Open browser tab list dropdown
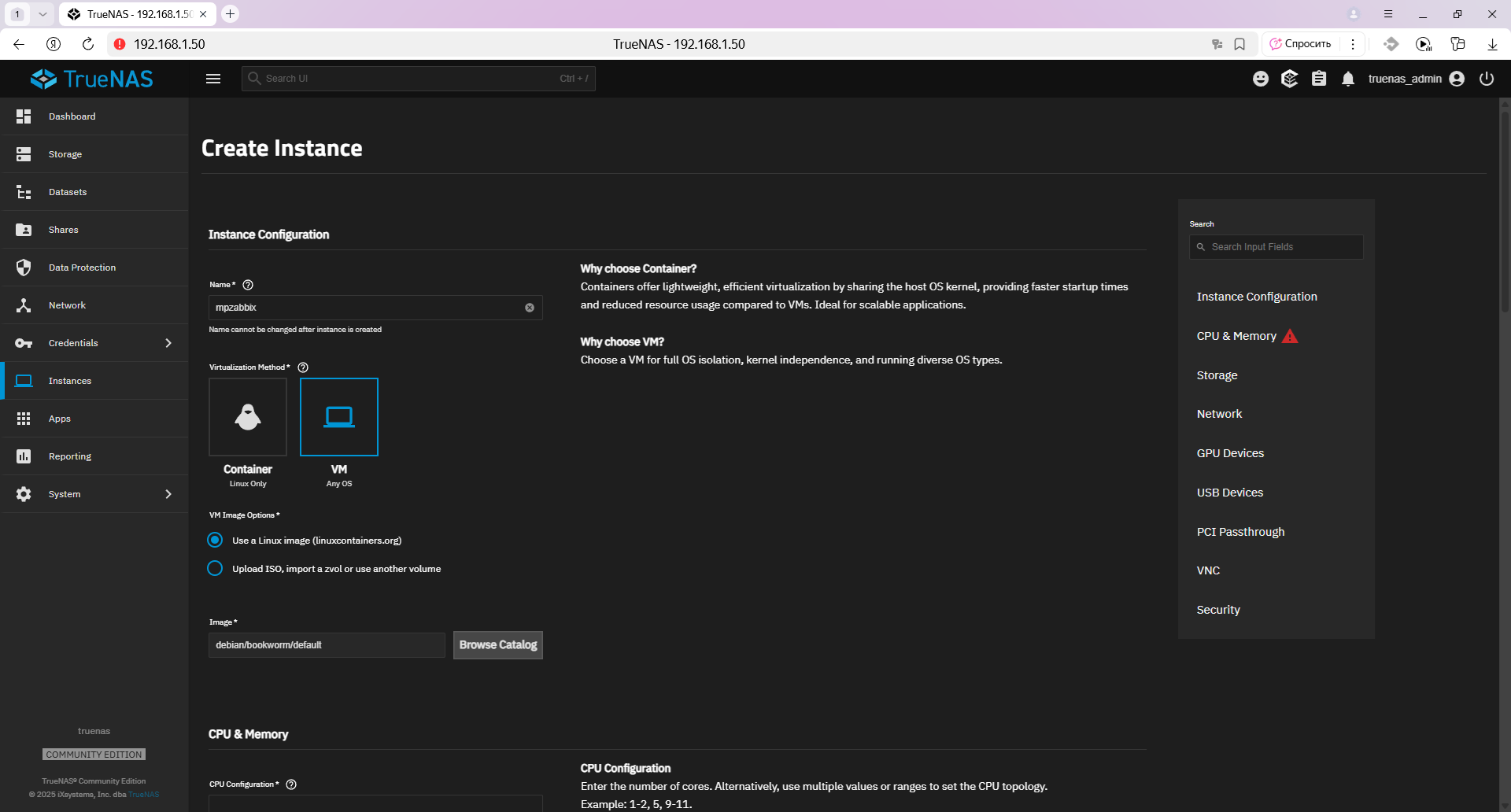Viewport: 1511px width, 812px height. (42, 14)
